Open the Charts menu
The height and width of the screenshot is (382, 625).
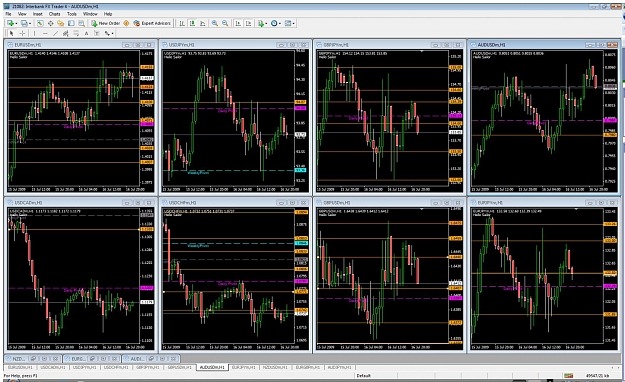(55, 14)
